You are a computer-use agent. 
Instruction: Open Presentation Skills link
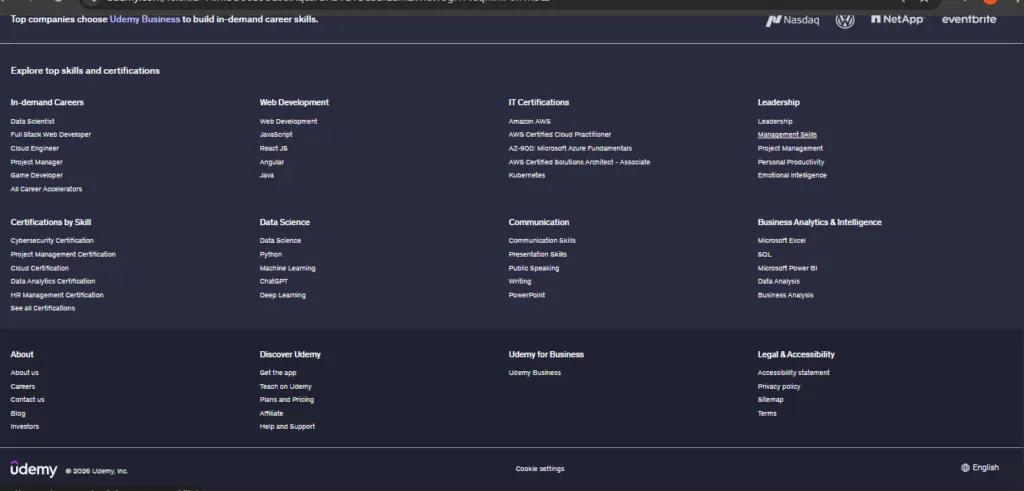[x=537, y=255]
